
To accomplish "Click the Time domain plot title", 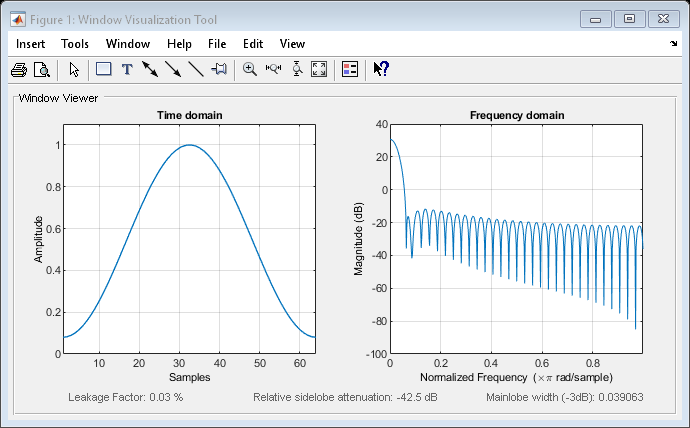I will pos(190,115).
